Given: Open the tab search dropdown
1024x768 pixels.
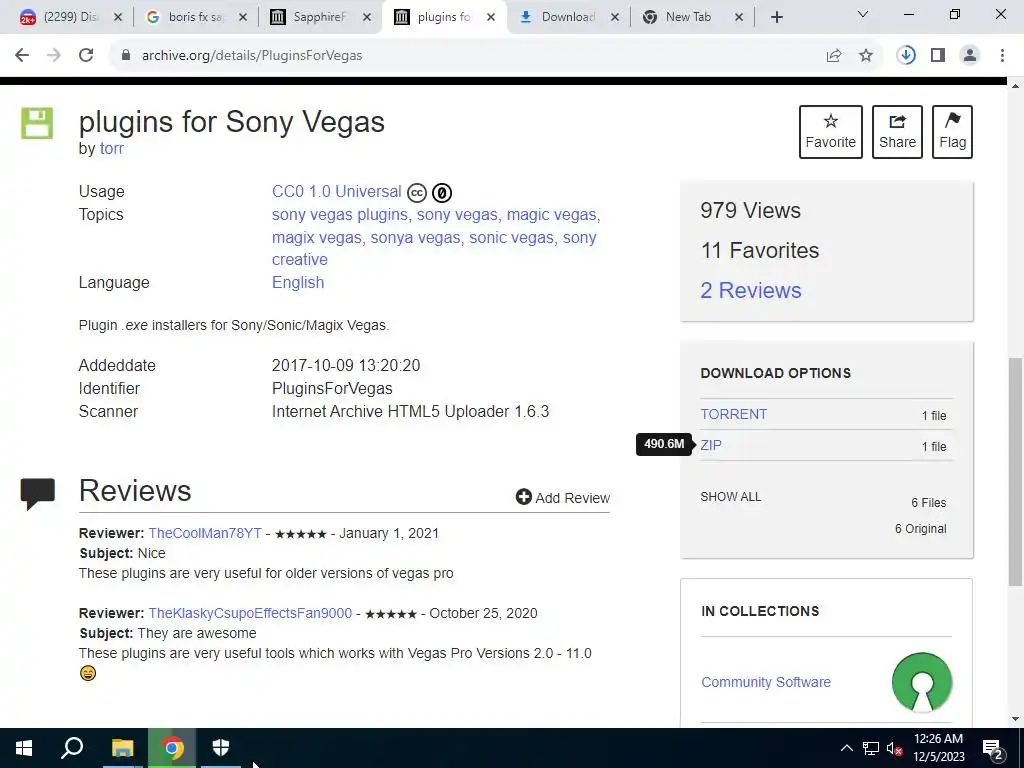Looking at the screenshot, I should coord(863,14).
